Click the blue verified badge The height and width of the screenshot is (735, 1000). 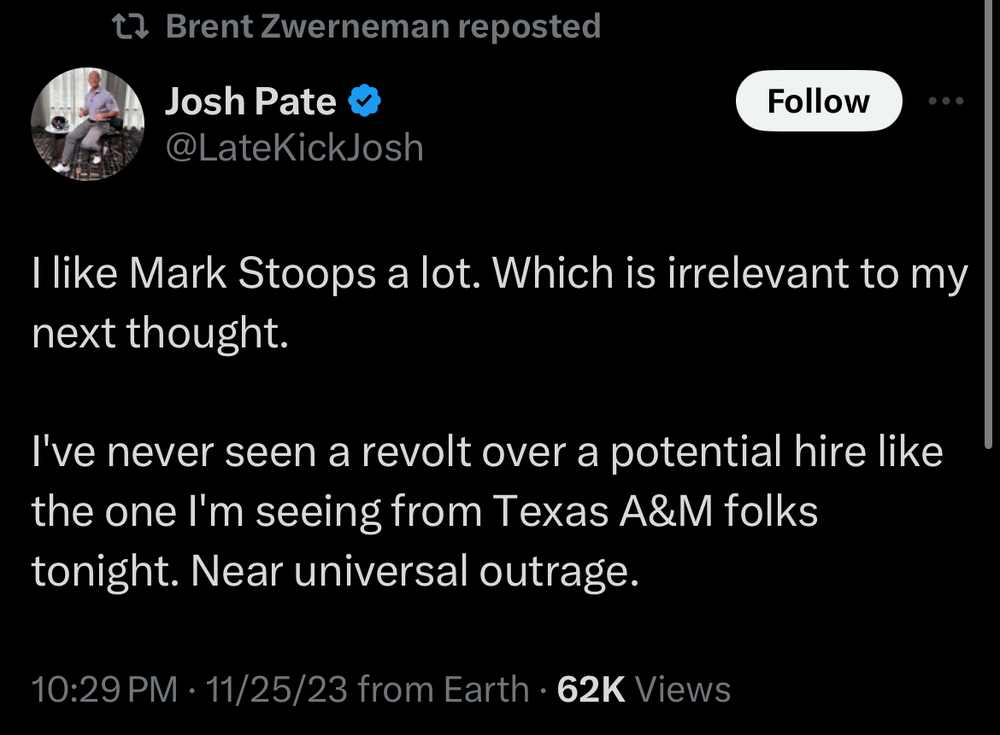click(x=362, y=101)
